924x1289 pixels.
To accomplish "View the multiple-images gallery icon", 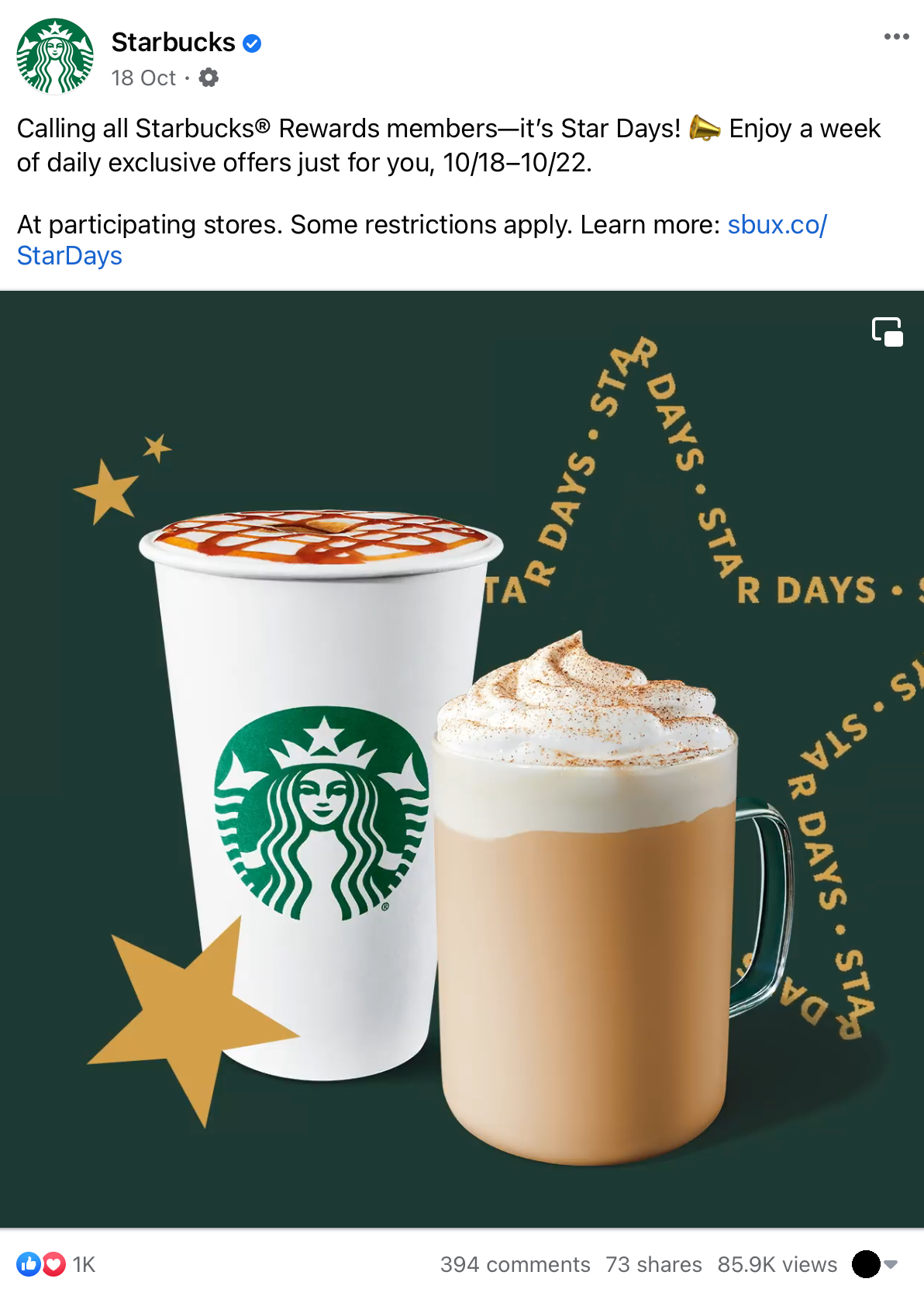I will pyautogui.click(x=888, y=331).
